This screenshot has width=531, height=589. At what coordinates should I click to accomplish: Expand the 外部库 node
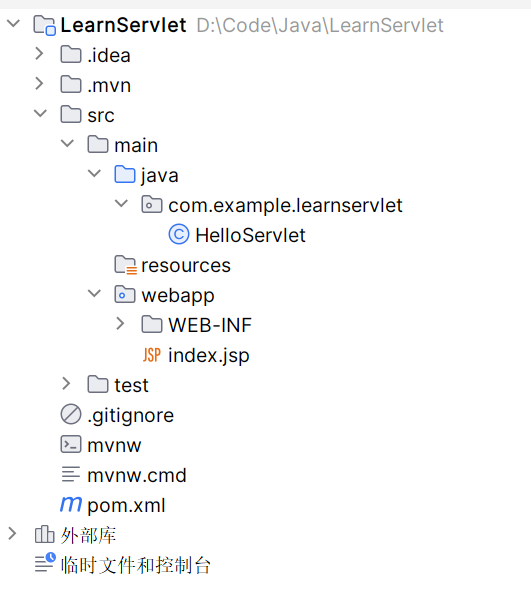(12, 534)
